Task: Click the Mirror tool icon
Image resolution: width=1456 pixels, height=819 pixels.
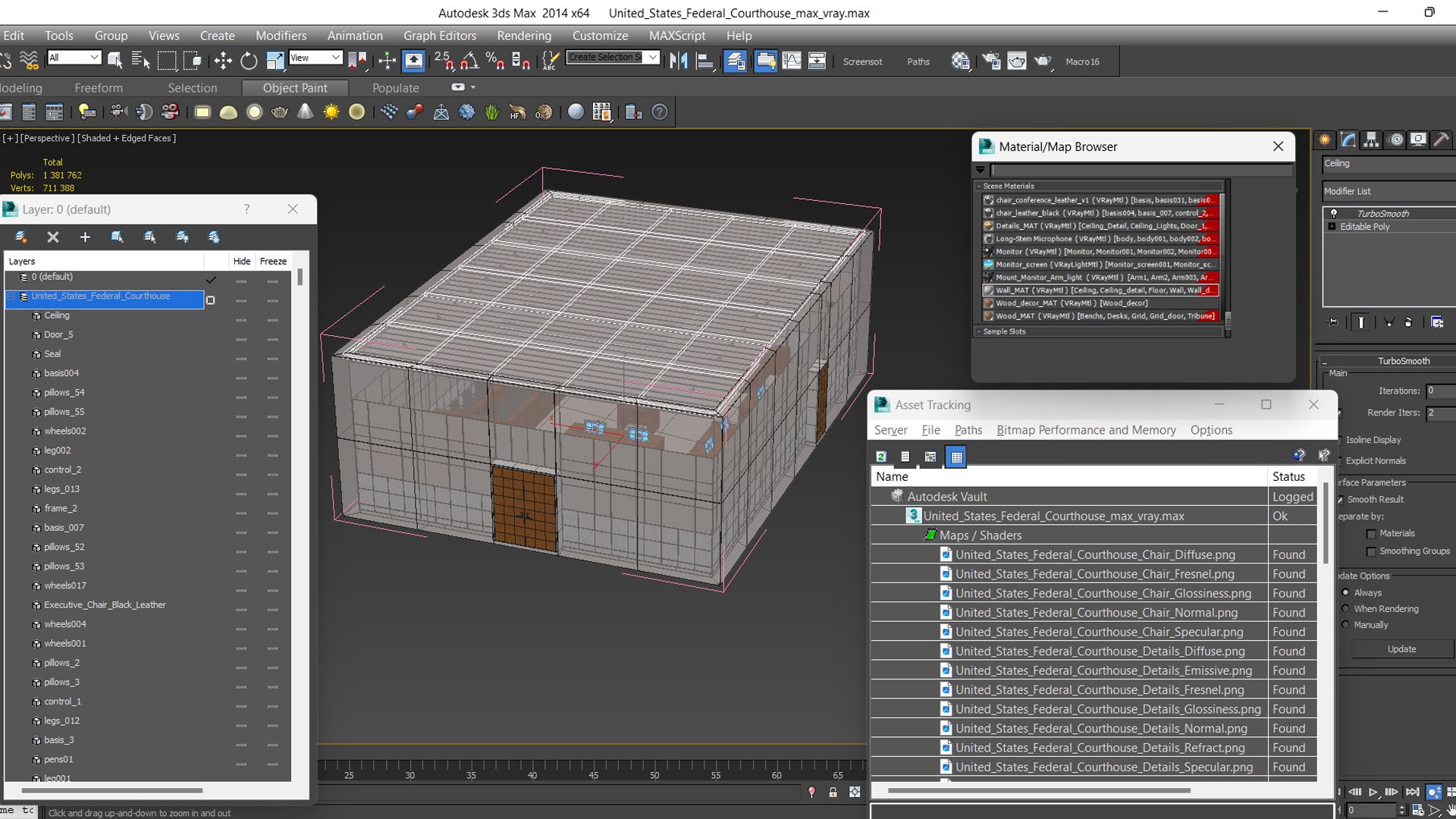Action: [678, 61]
